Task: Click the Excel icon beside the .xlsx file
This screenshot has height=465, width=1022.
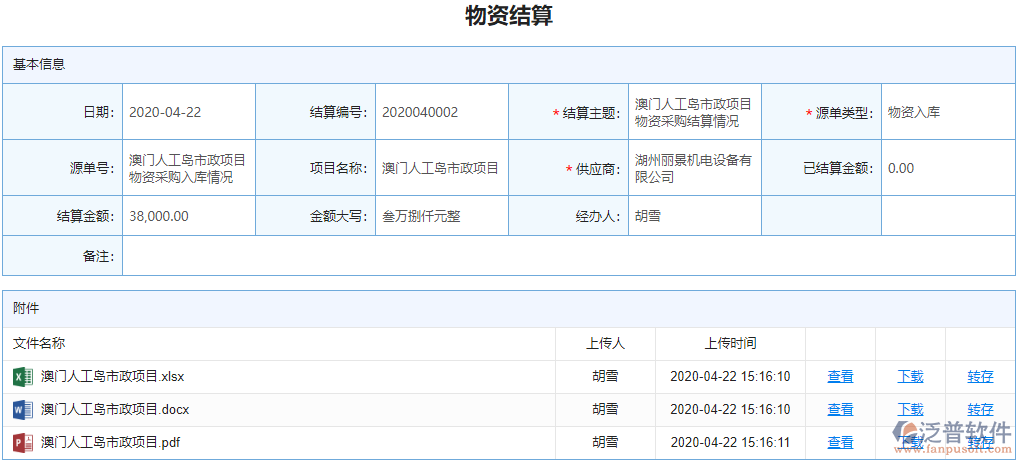Action: pyautogui.click(x=22, y=377)
